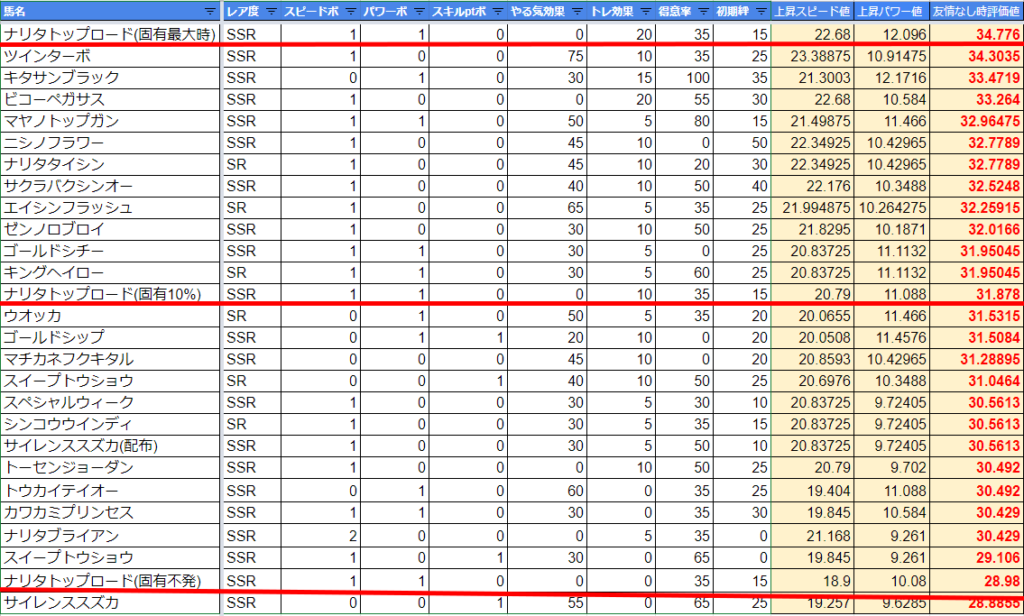Click the ナリタトップロード(固有不発) name cell

110,581
